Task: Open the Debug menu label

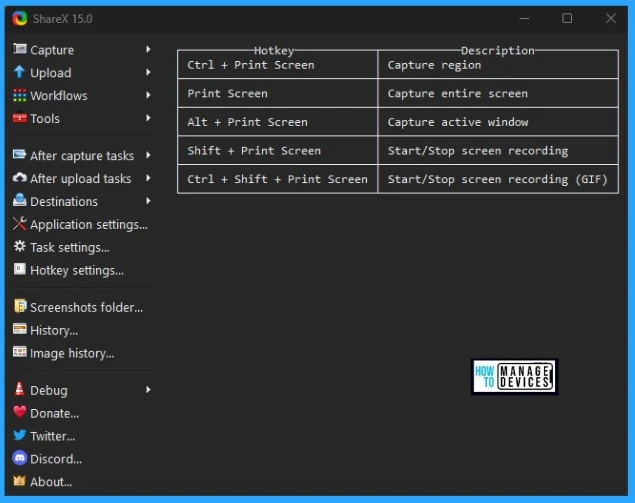Action: [x=49, y=391]
